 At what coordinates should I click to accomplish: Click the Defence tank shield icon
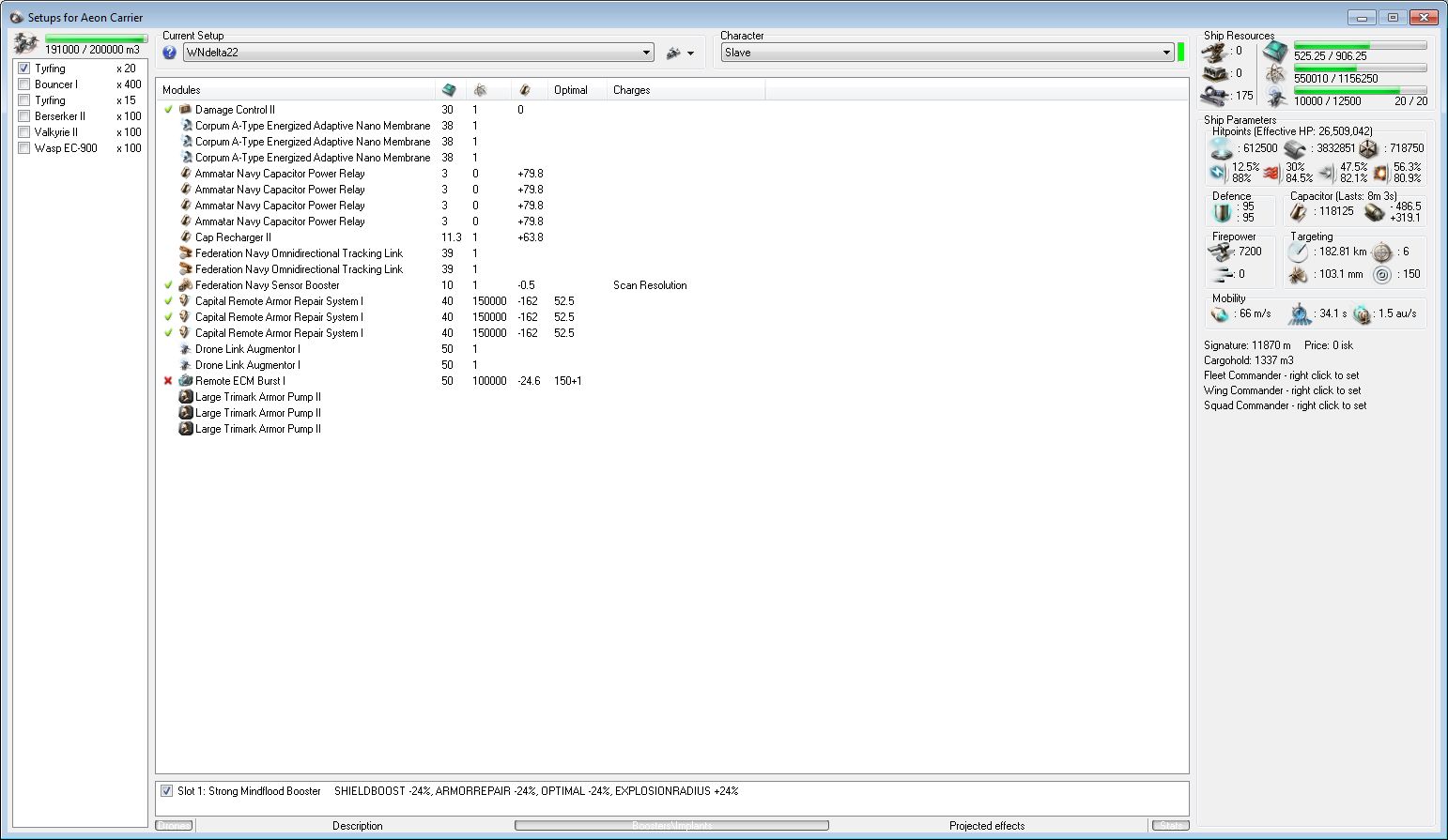point(1222,212)
